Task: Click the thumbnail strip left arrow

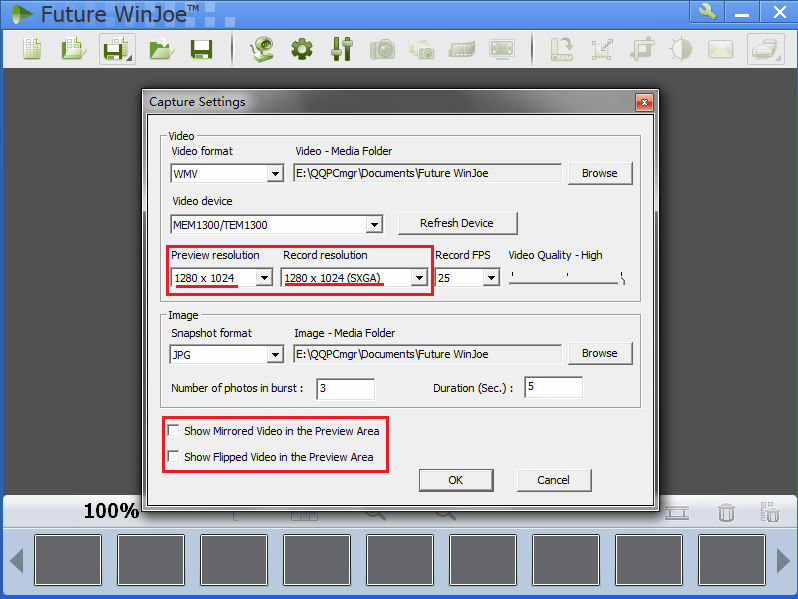Action: point(17,560)
